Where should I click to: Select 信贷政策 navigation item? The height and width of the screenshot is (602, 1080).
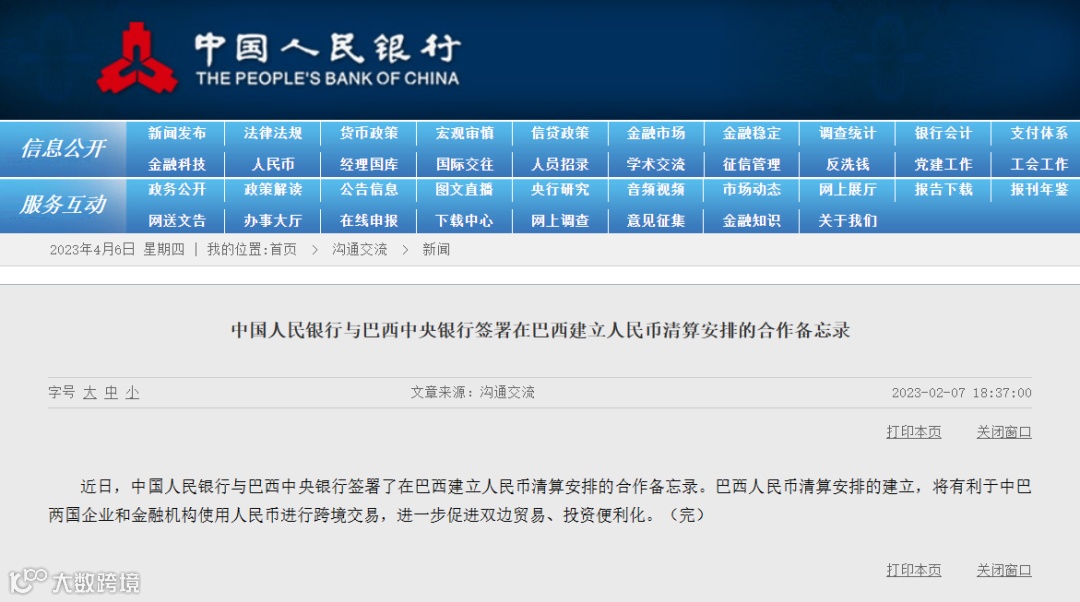click(560, 133)
